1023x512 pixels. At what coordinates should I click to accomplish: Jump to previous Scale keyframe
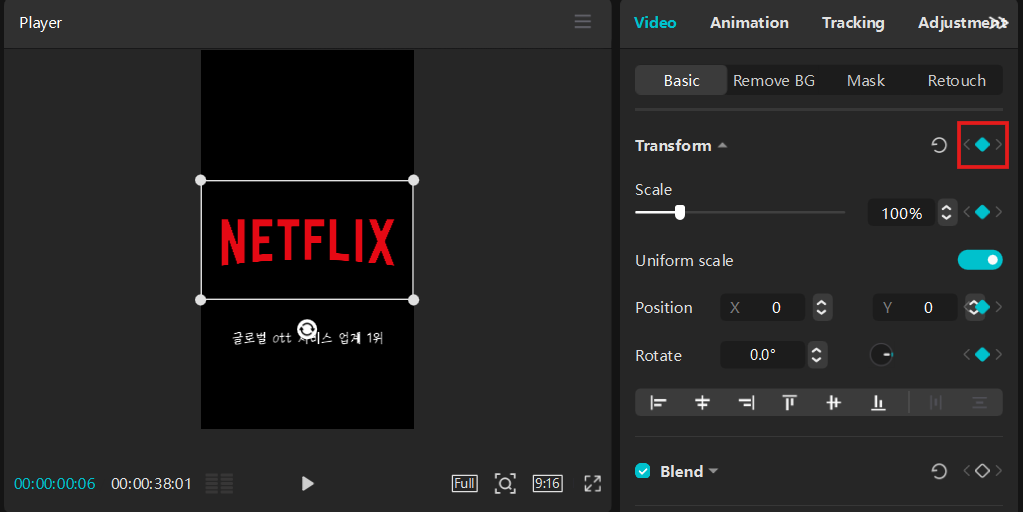tap(967, 212)
